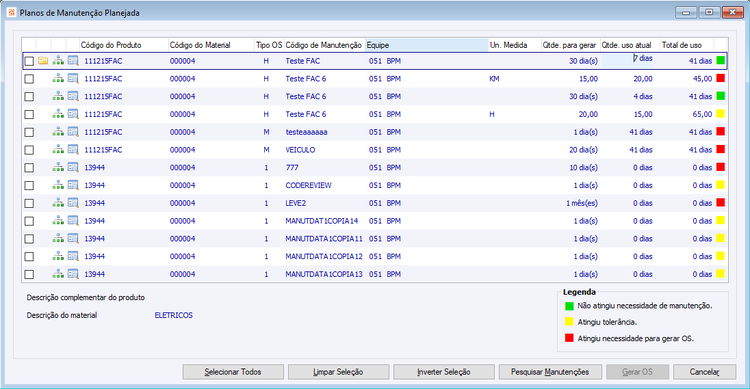The width and height of the screenshot is (750, 389).
Task: Click the 'ELETRICOS' material description value
Action: [174, 315]
